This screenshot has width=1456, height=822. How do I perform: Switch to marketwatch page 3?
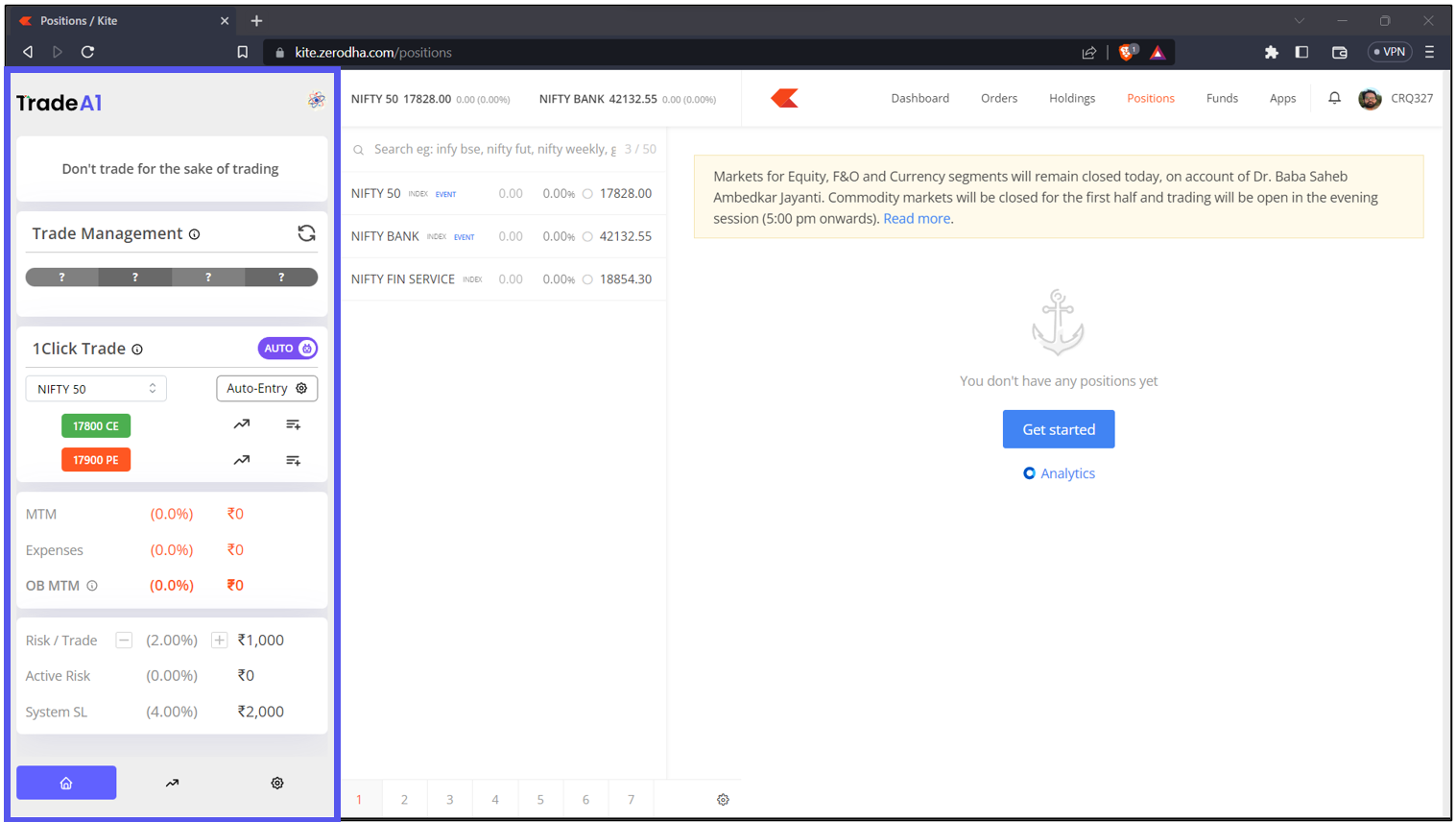coord(449,799)
